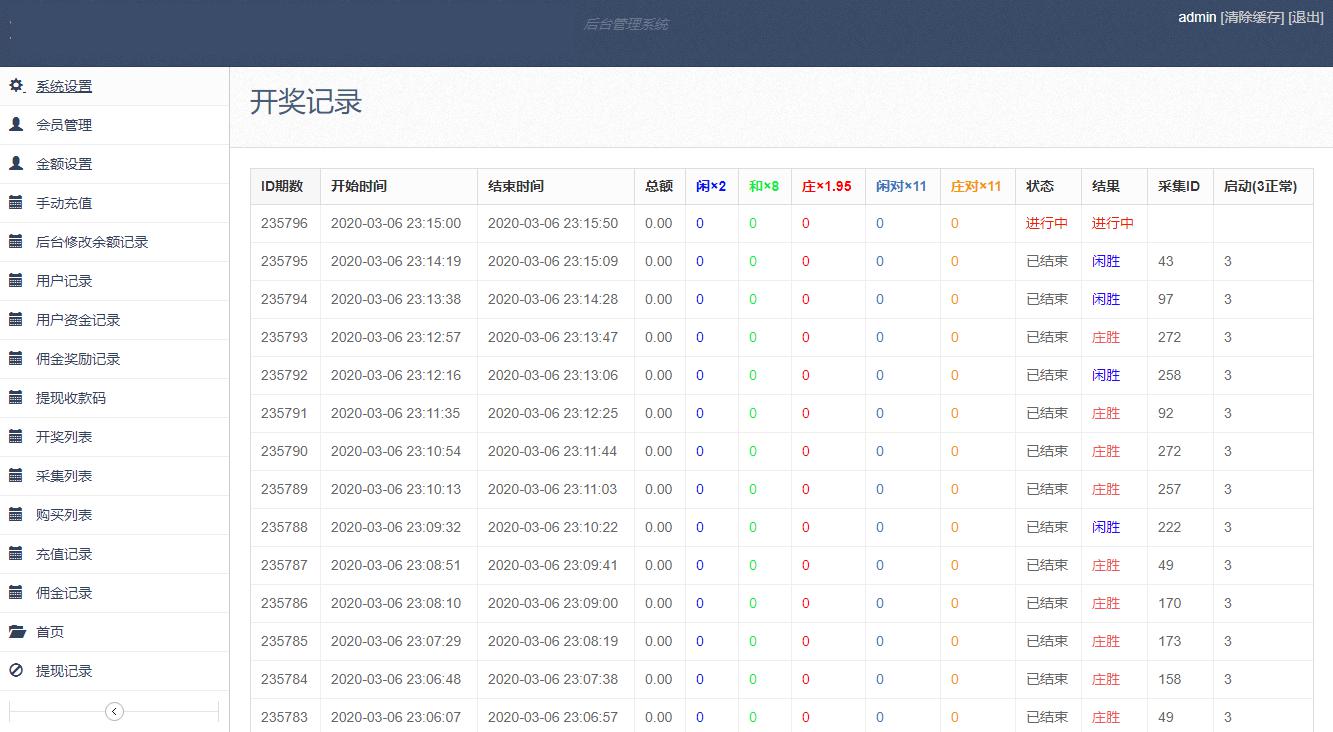Click the 庄胜 result in row 235793
The width and height of the screenshot is (1333, 732).
1106,337
